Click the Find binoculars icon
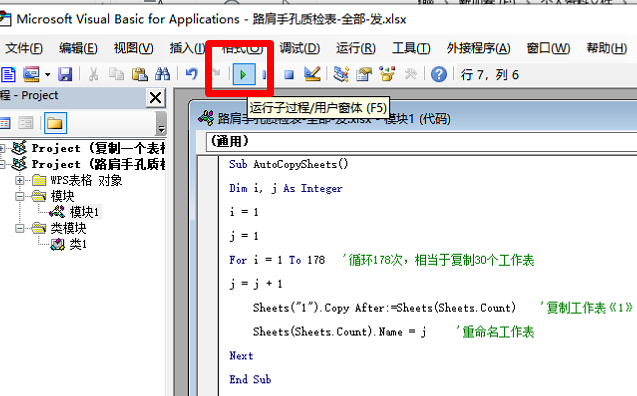637x396 pixels. [x=162, y=74]
